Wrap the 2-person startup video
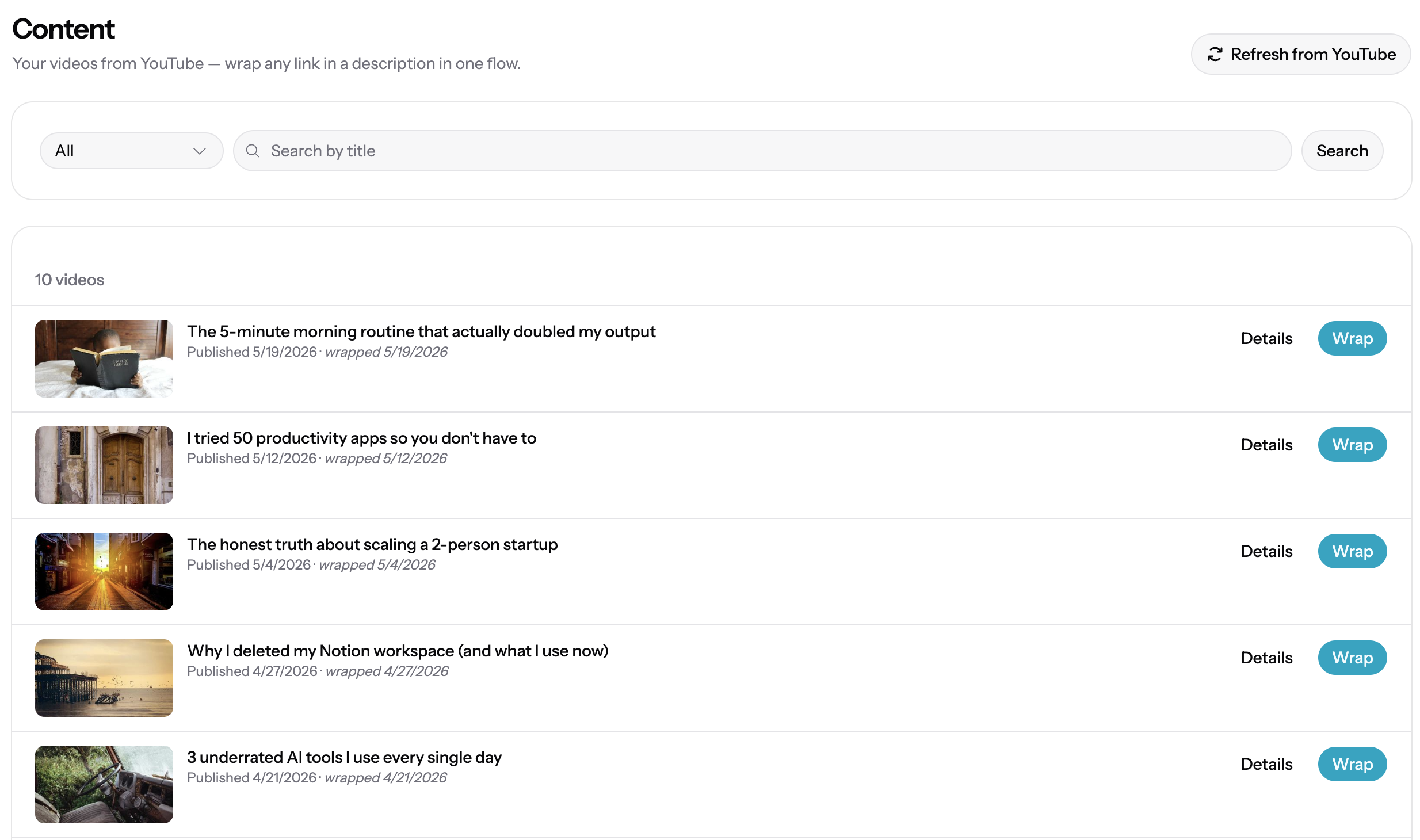Viewport: 1420px width, 840px height. pyautogui.click(x=1352, y=551)
